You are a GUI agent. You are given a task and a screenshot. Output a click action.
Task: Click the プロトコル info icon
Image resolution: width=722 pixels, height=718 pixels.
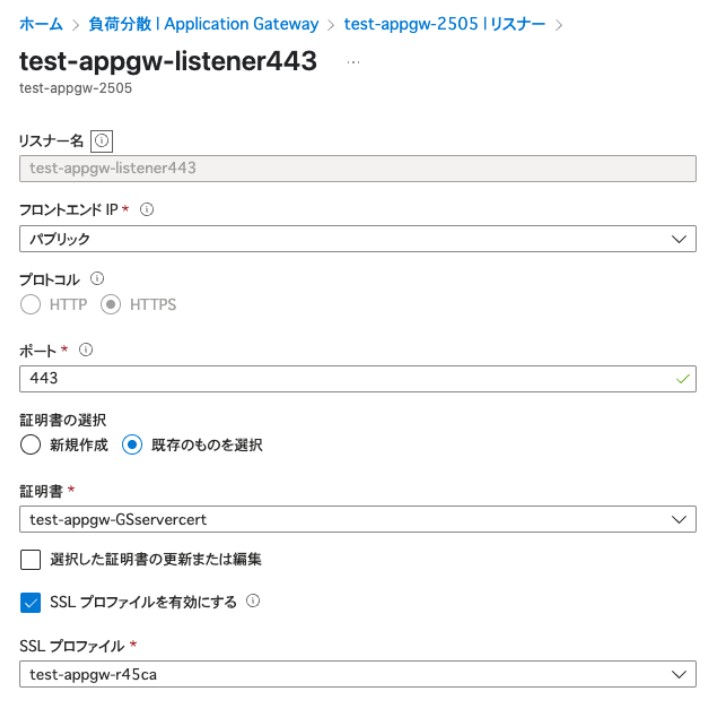click(97, 279)
